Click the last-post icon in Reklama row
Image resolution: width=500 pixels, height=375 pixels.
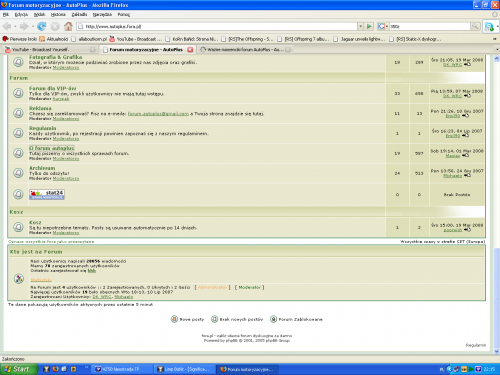tap(465, 116)
